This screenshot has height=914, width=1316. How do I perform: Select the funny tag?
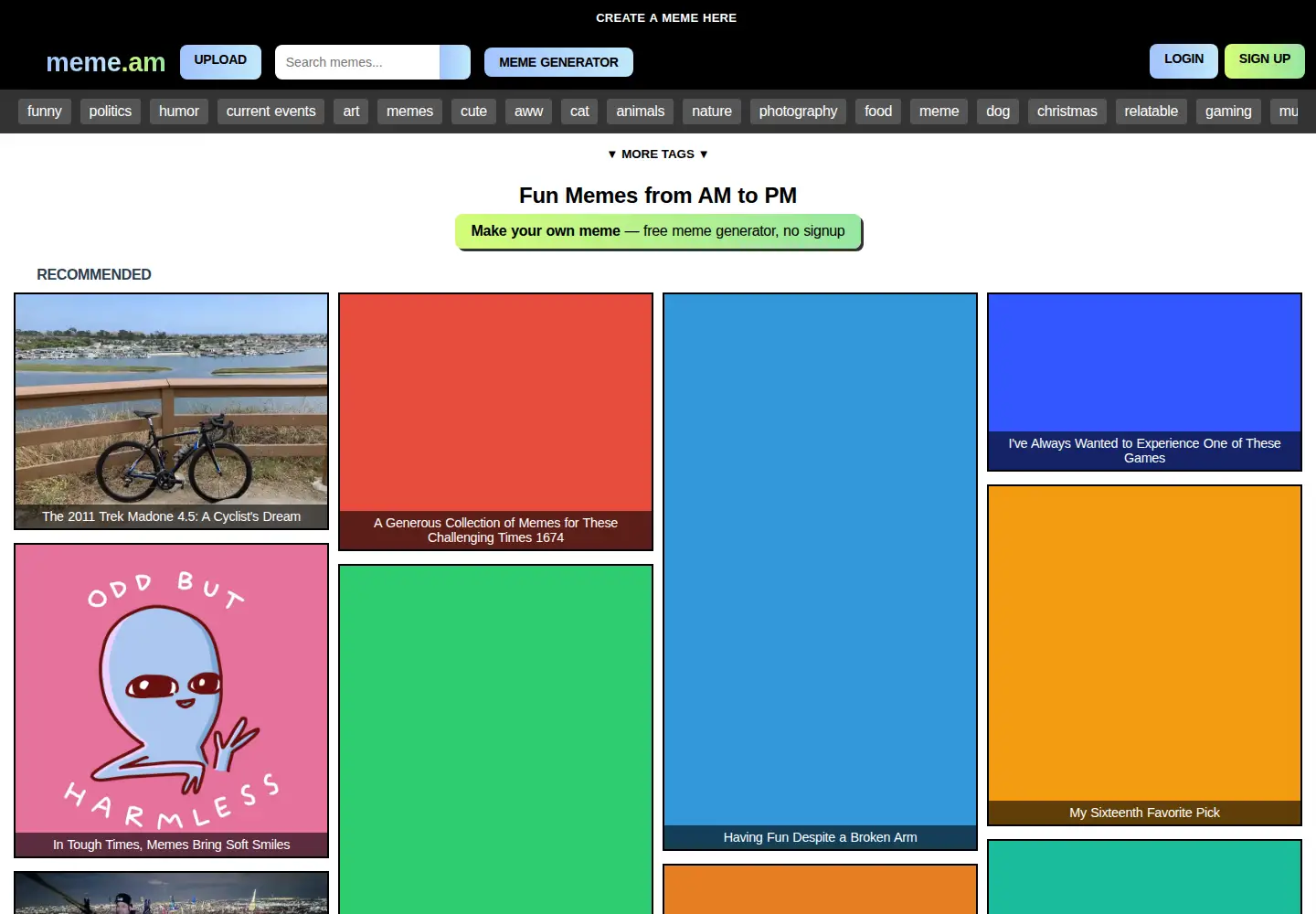click(45, 112)
